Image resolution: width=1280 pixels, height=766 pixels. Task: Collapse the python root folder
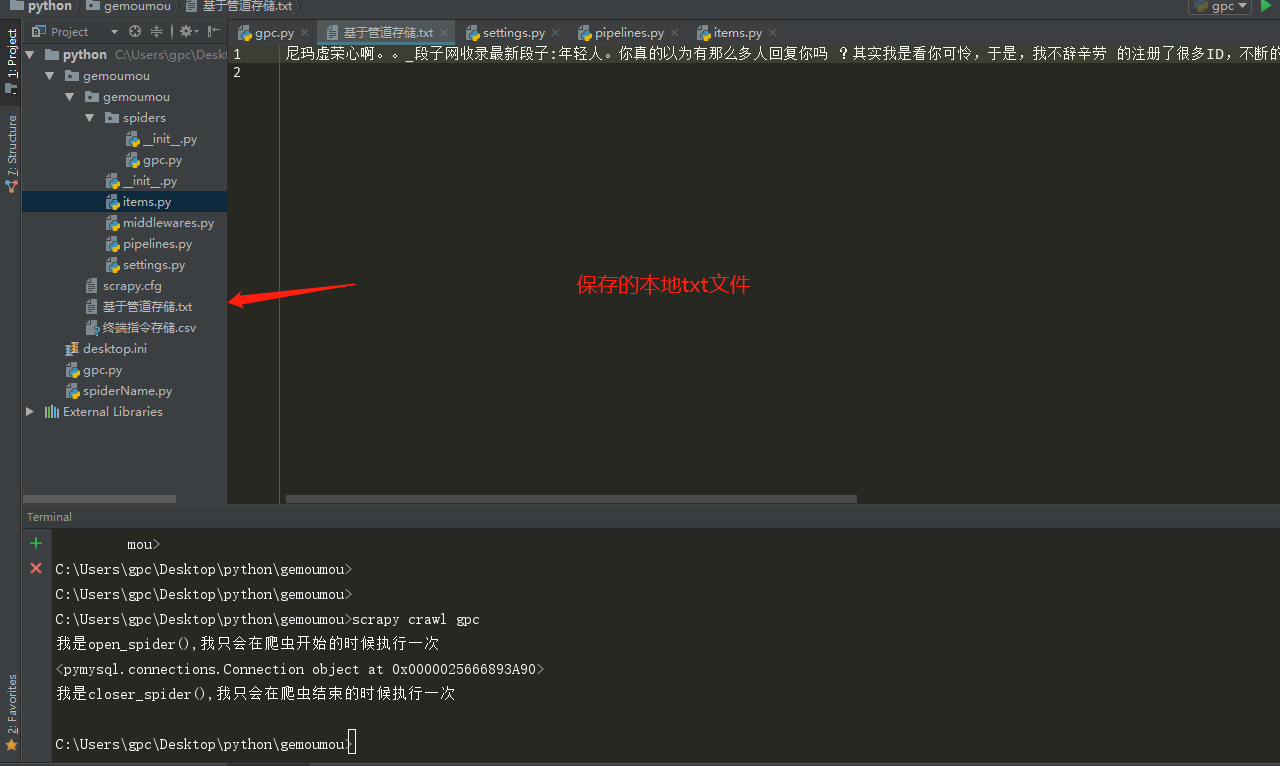30,55
